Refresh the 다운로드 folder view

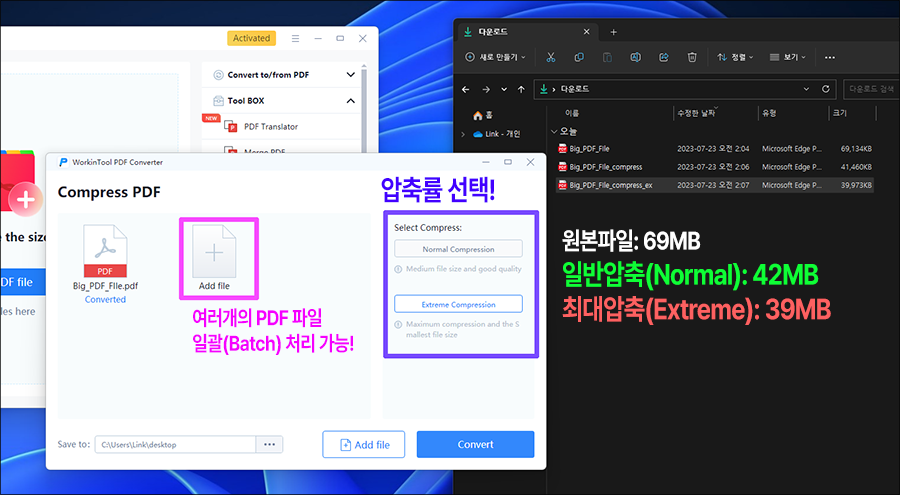[x=825, y=89]
